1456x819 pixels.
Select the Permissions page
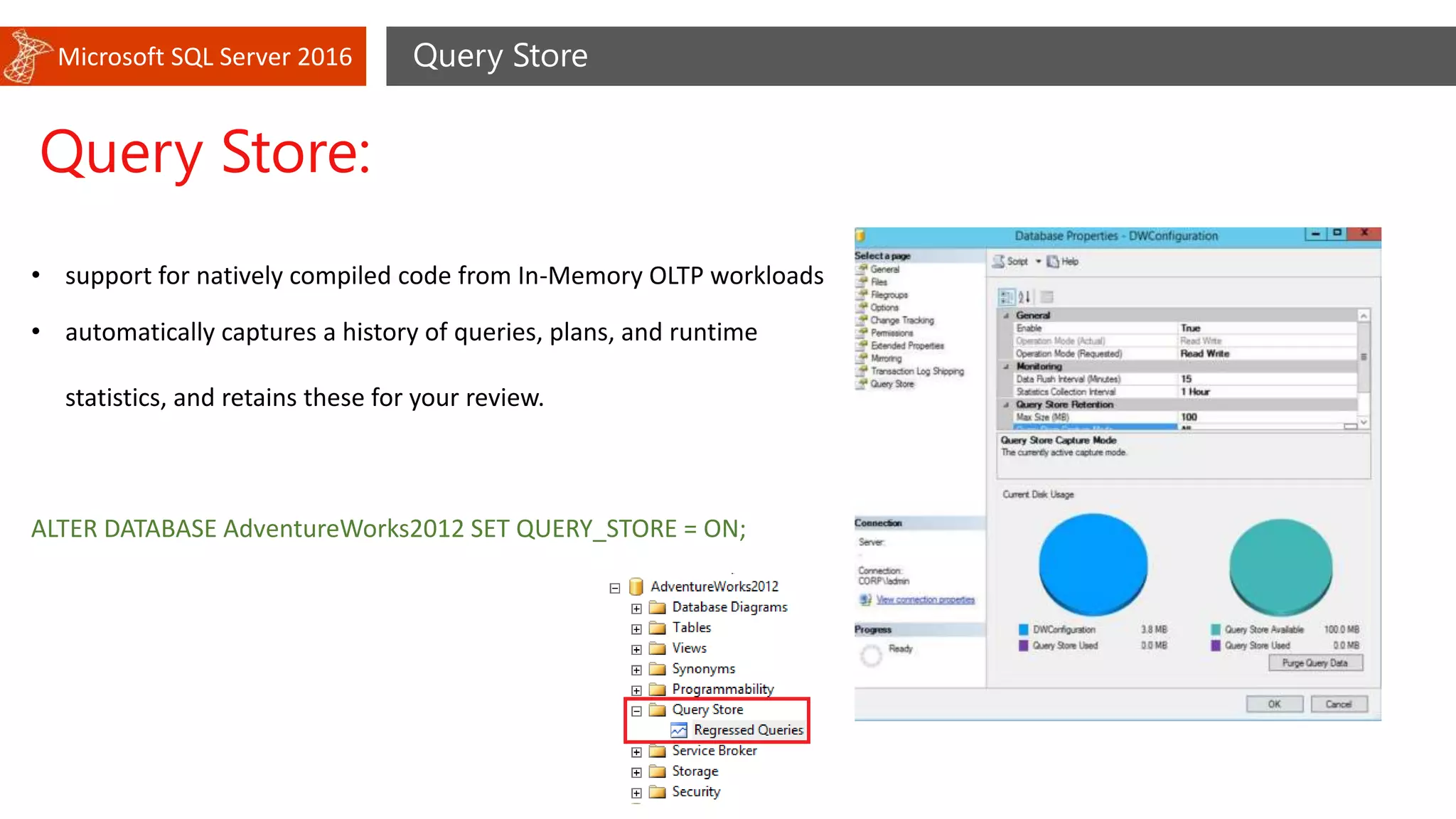click(892, 333)
